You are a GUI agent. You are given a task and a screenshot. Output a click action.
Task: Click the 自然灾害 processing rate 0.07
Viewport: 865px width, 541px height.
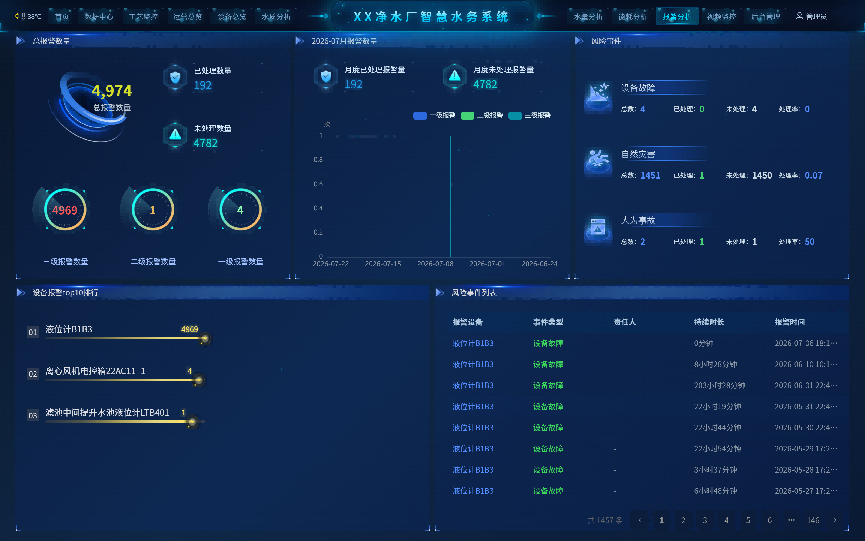tap(813, 175)
